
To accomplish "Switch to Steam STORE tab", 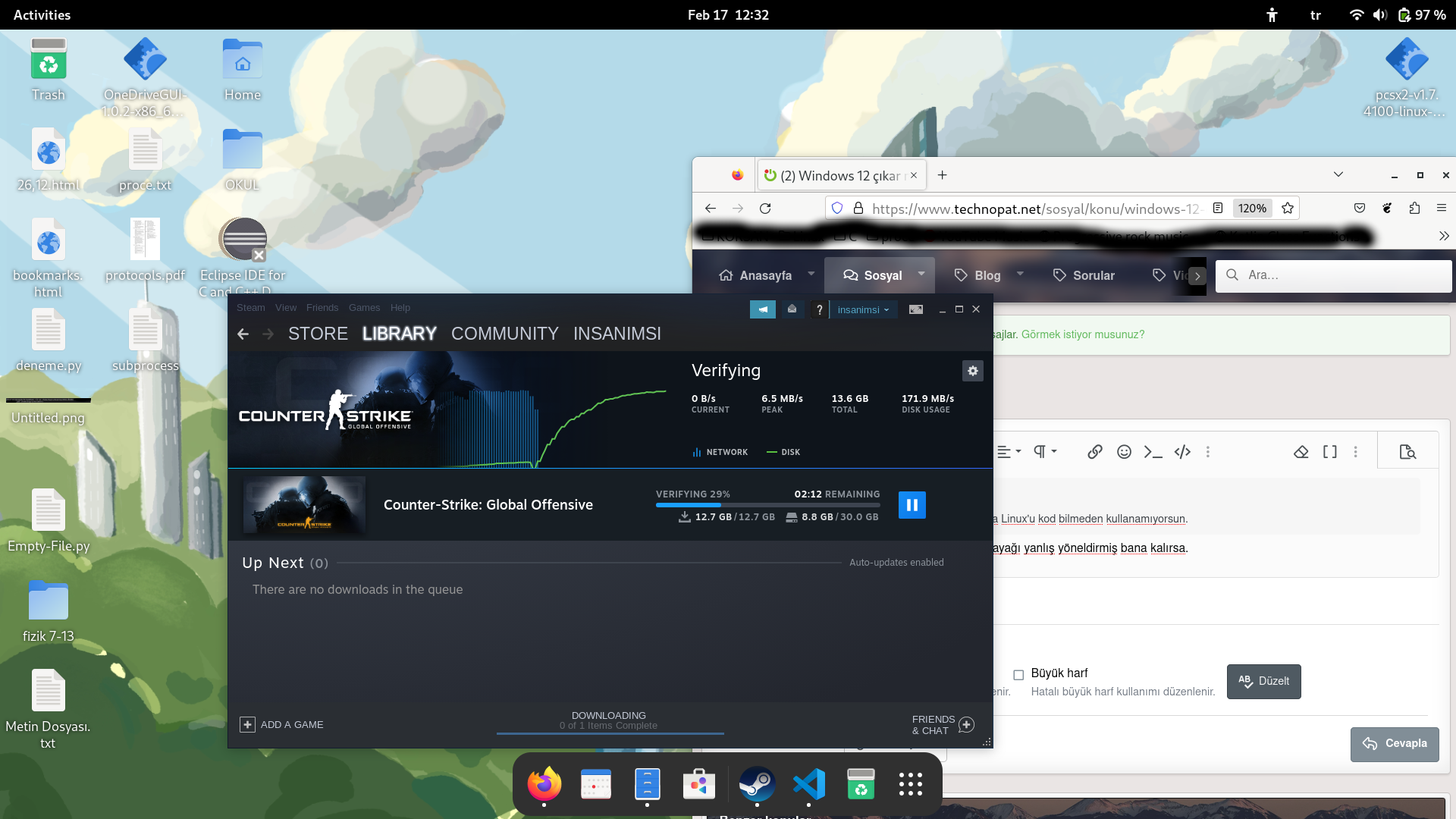I will coord(318,334).
